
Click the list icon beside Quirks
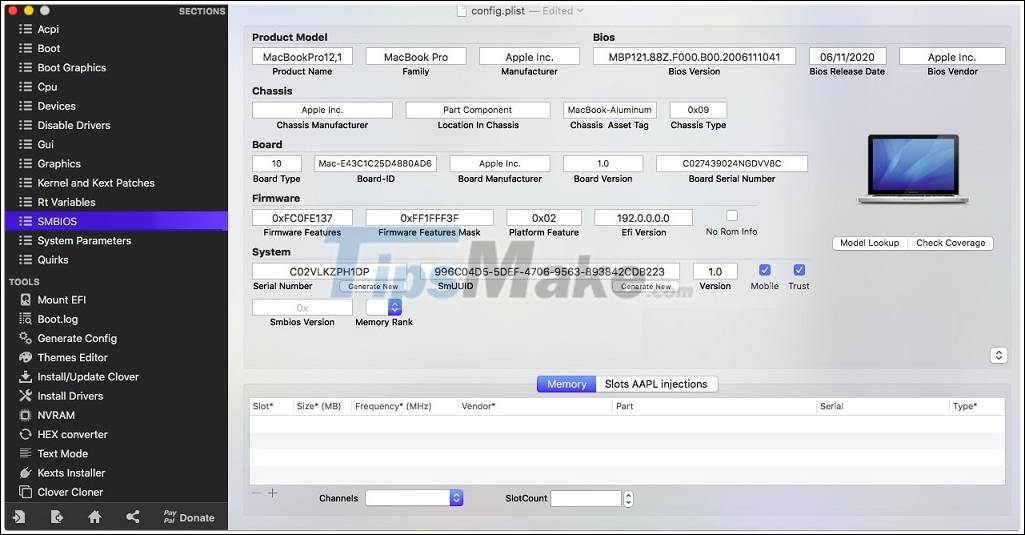[25, 260]
